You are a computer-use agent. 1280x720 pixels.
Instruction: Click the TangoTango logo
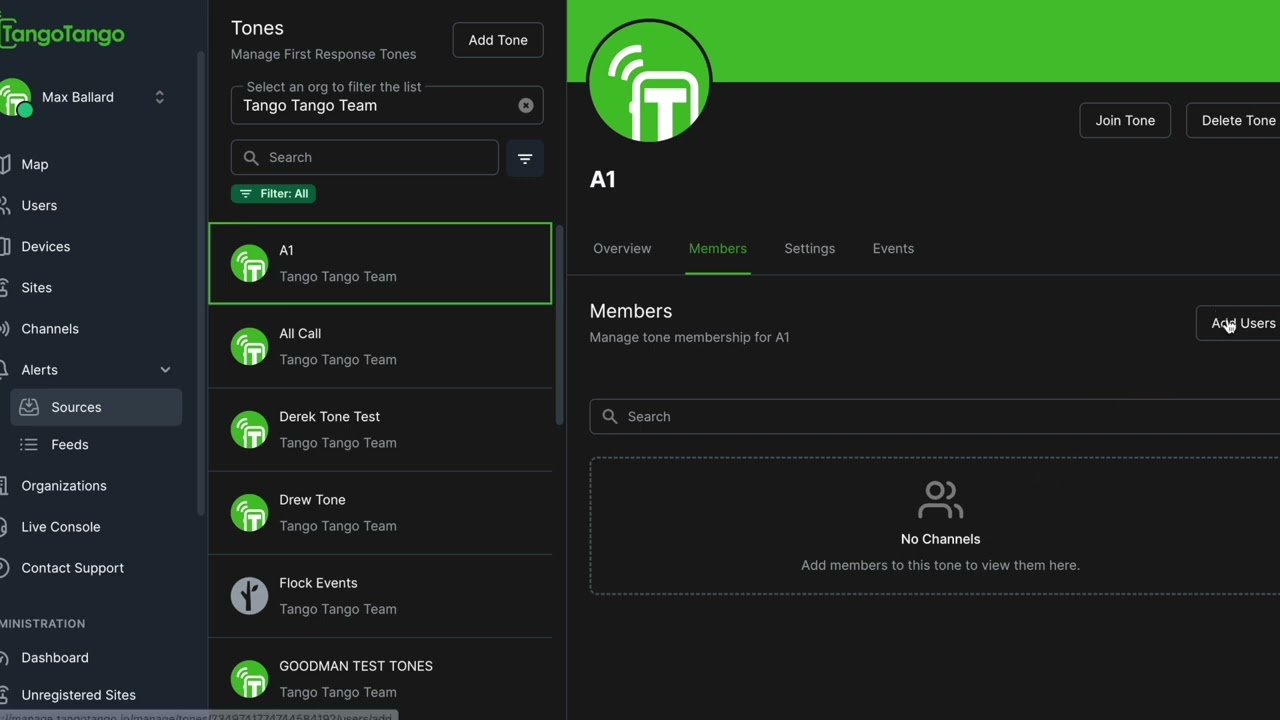[62, 34]
